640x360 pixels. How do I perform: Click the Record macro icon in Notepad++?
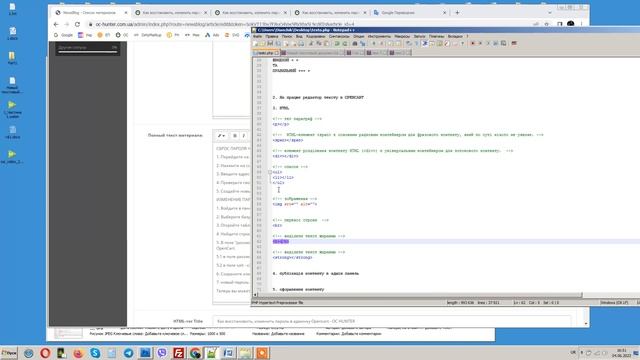click(x=473, y=43)
